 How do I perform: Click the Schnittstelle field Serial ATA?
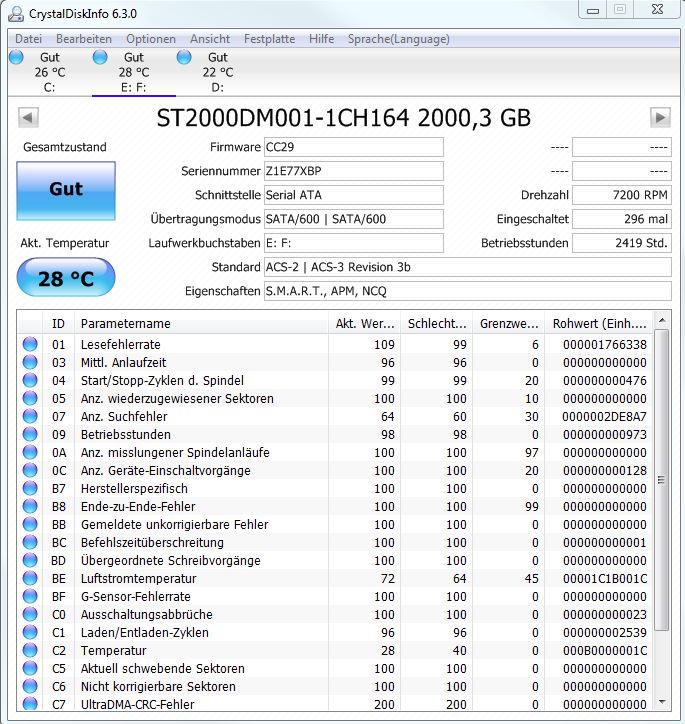354,195
